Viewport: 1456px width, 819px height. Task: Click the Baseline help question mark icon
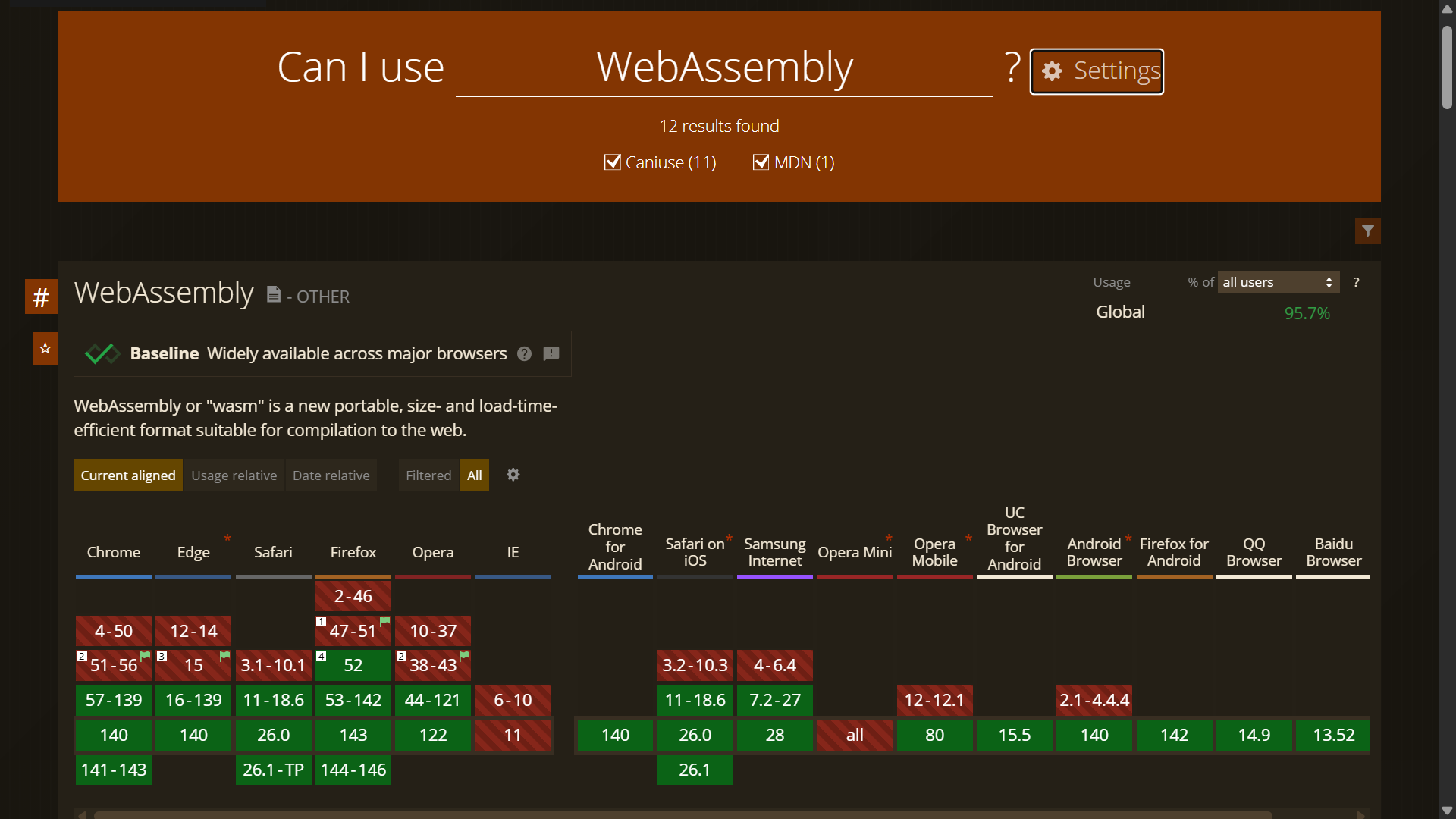[524, 354]
